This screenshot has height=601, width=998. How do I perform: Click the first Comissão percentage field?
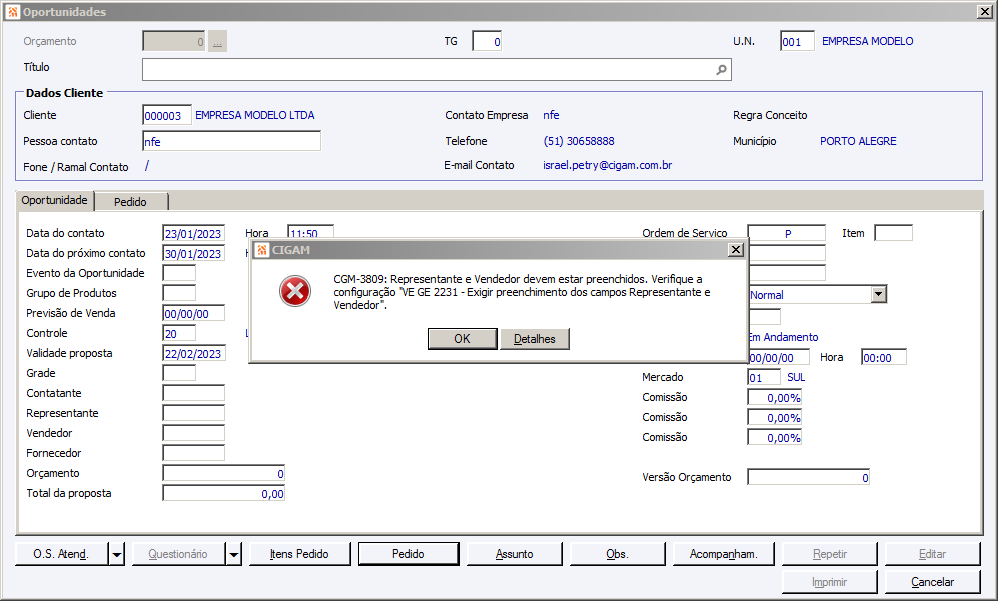(775, 398)
